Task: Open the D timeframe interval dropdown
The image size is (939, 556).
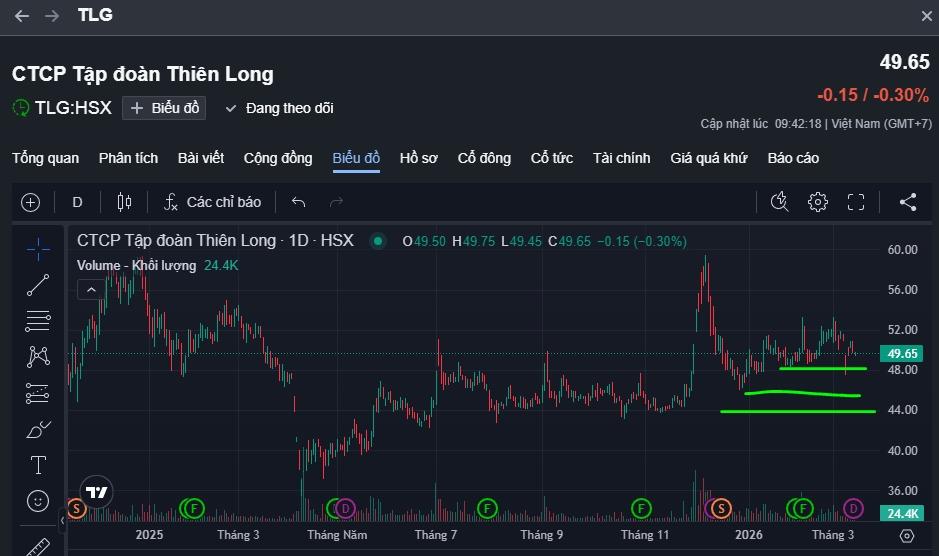Action: (77, 202)
